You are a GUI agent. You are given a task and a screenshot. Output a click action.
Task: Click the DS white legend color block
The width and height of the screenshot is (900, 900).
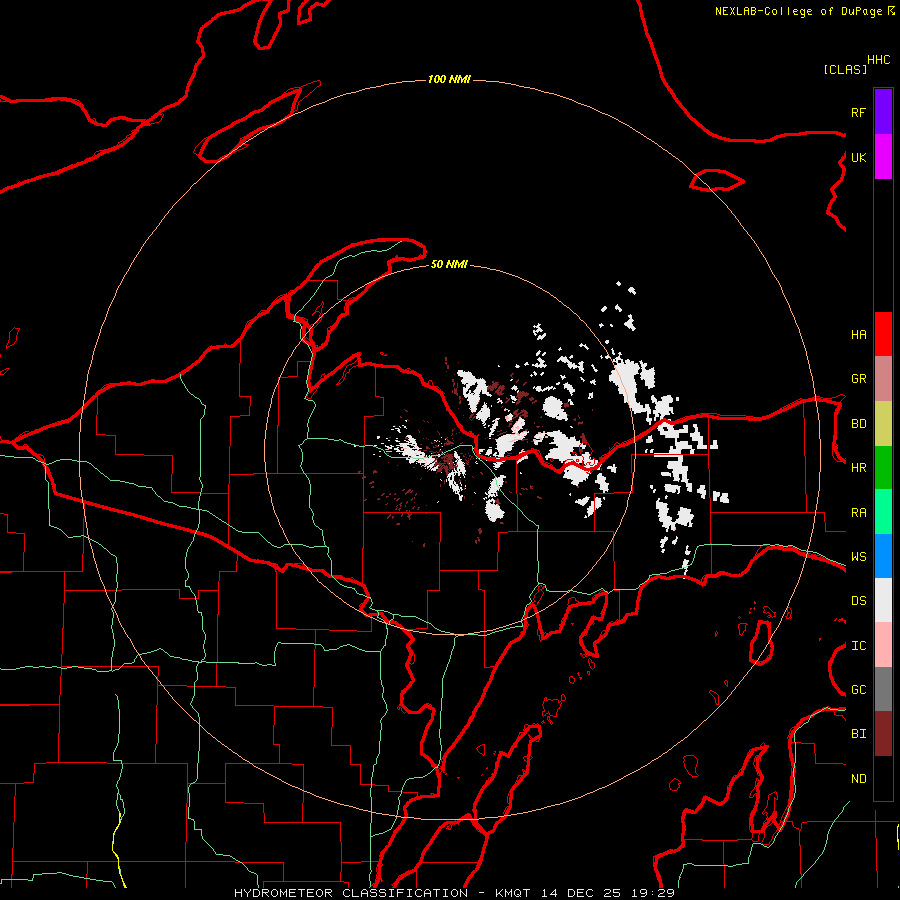883,600
